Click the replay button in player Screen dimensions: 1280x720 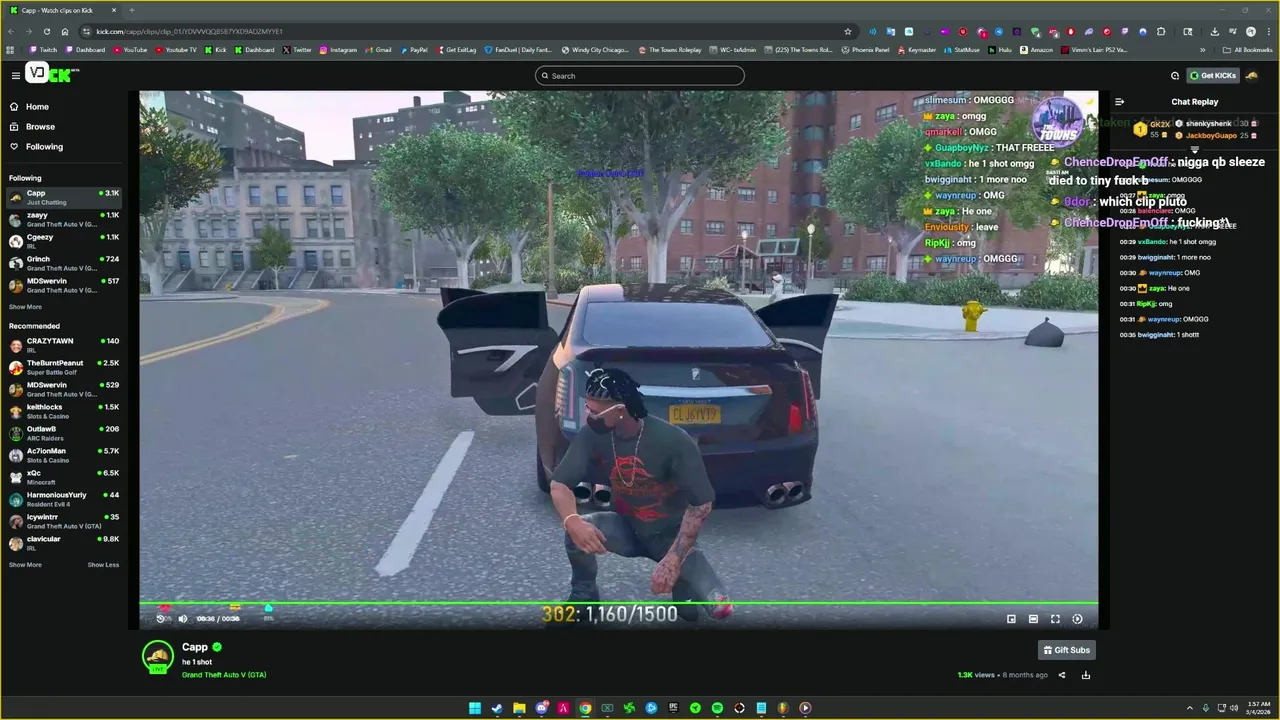(161, 619)
